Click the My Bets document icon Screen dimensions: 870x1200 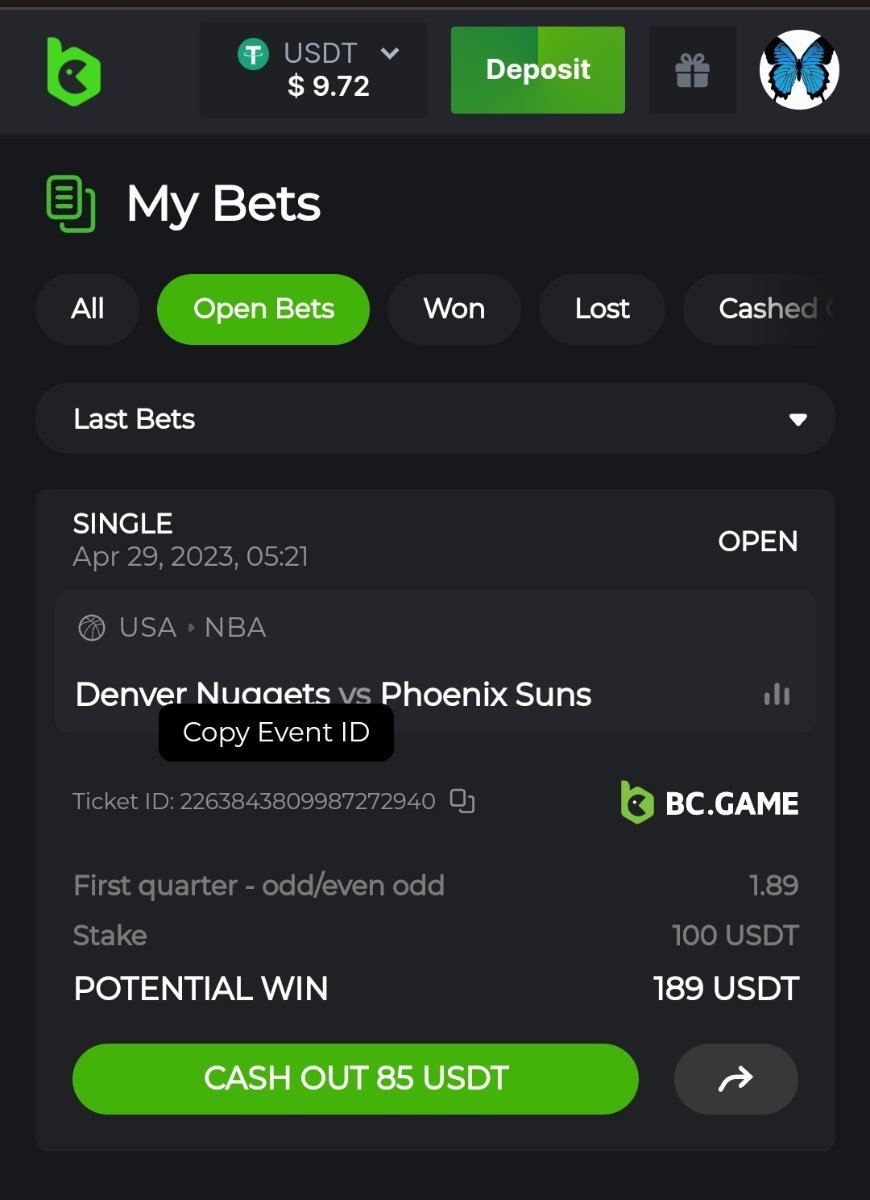click(71, 204)
